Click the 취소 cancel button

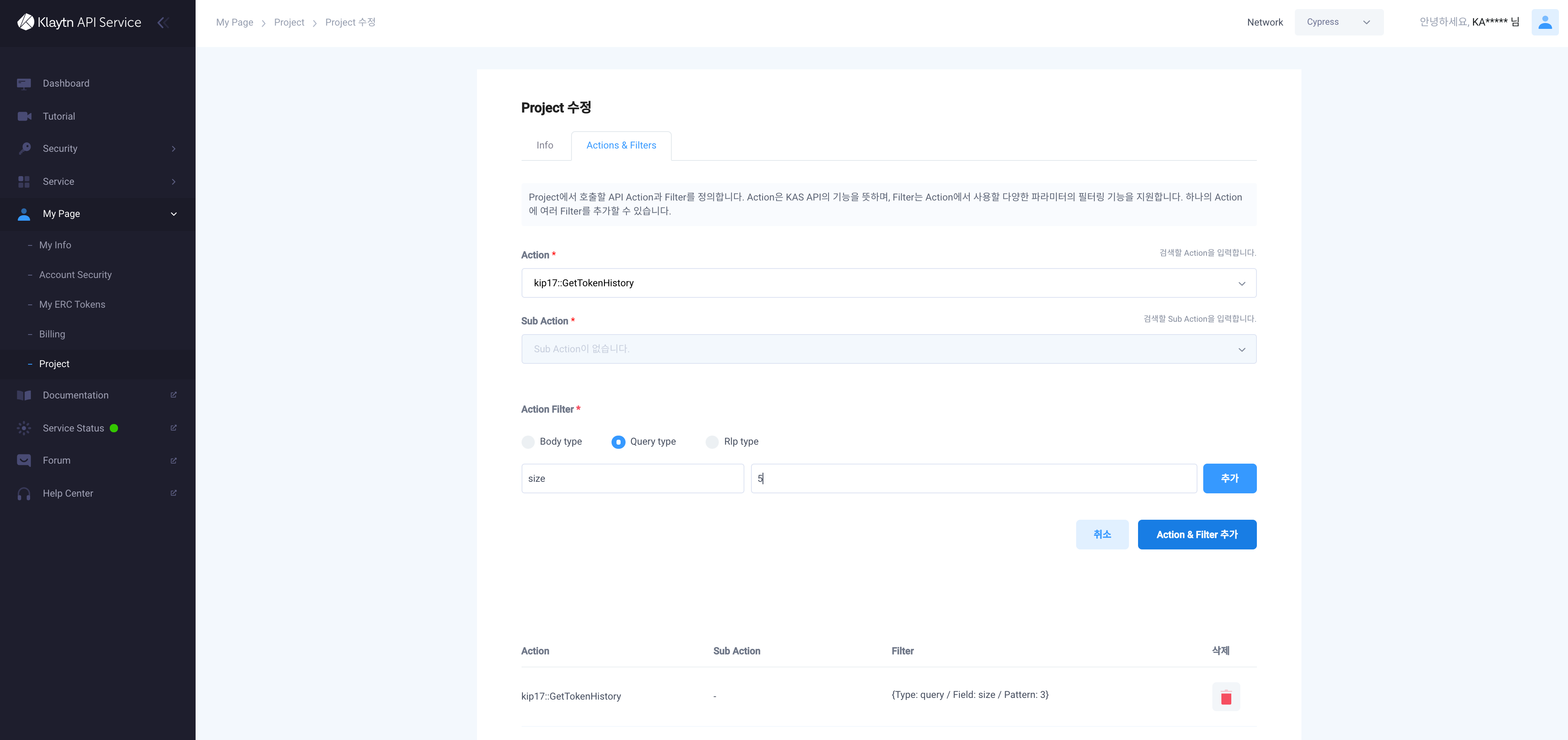click(x=1102, y=534)
